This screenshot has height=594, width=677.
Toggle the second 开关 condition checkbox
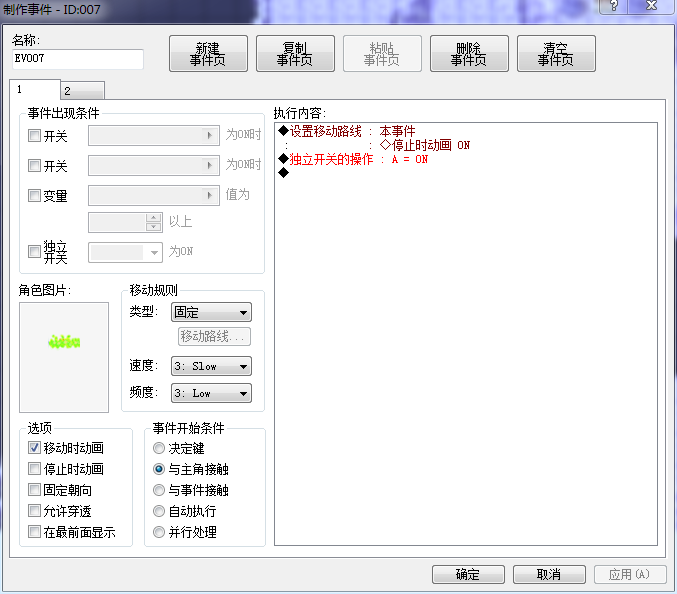(34, 165)
